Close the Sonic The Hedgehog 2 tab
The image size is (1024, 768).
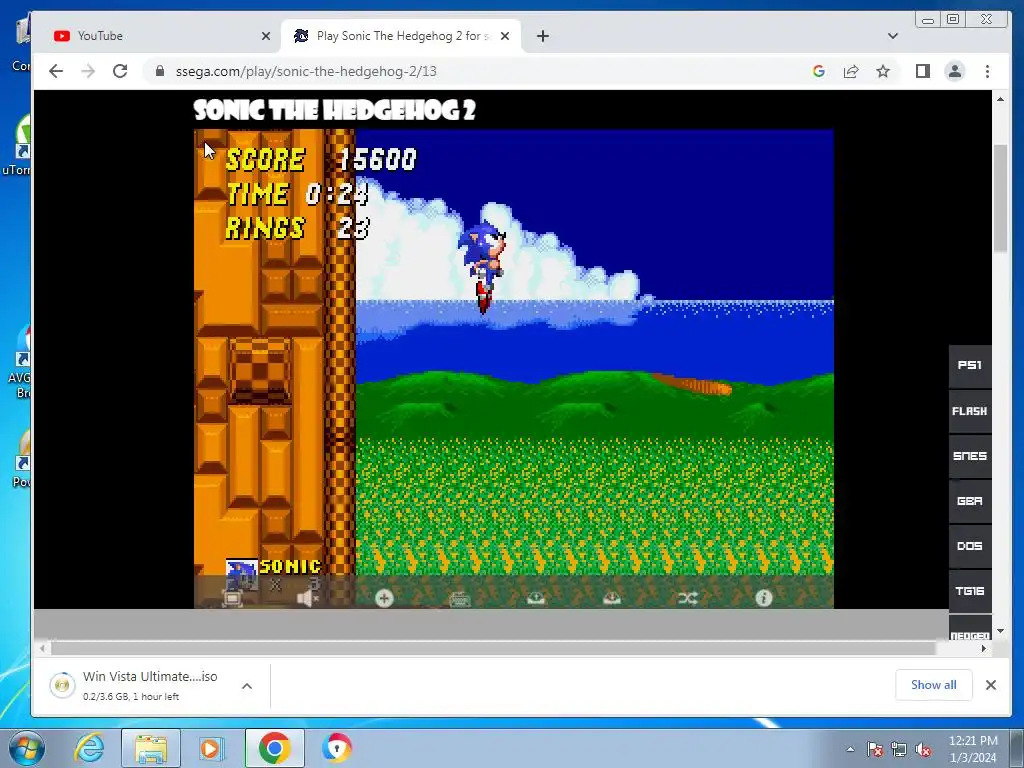505,36
